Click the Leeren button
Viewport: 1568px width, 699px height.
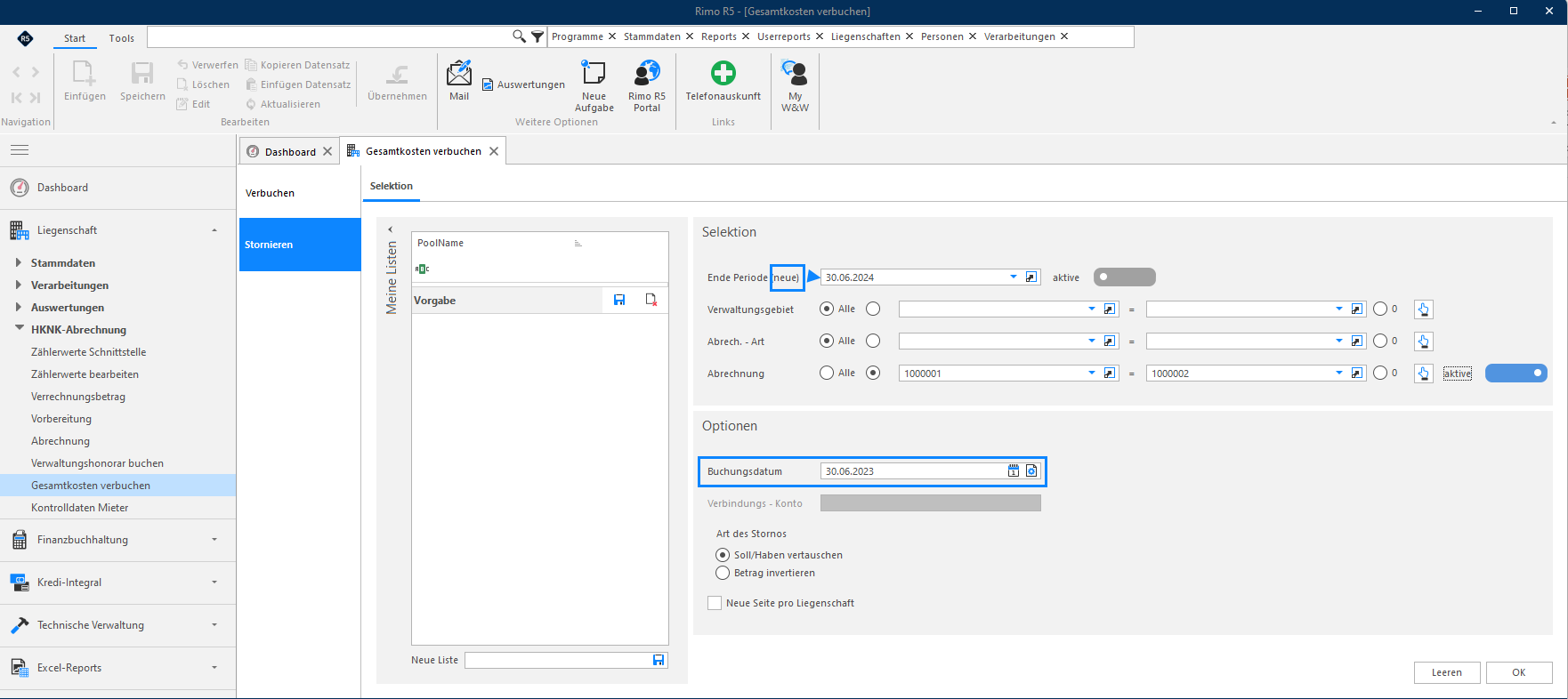click(1447, 672)
